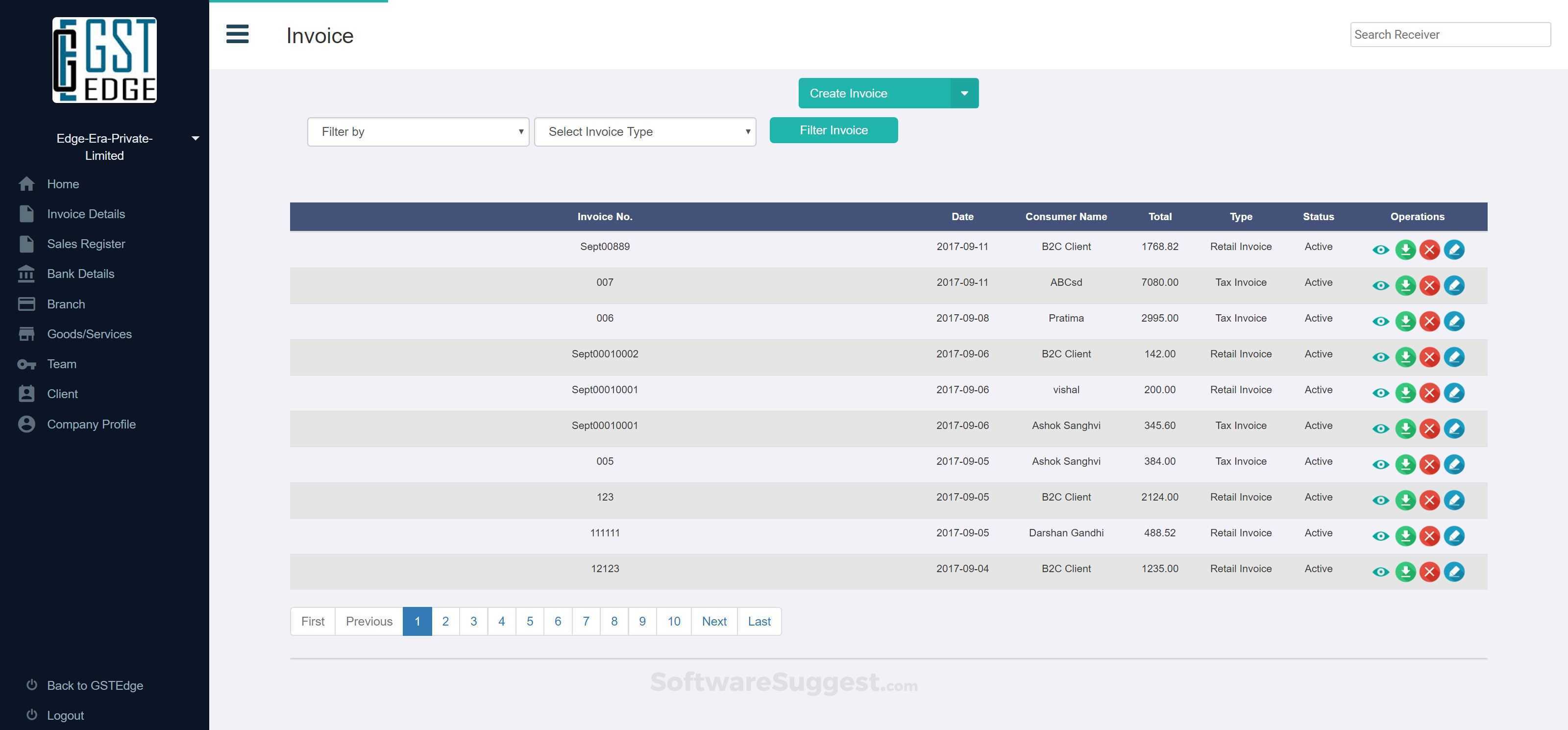Preview invoice Sept00010002 using eye icon
1568x730 pixels.
click(x=1380, y=357)
